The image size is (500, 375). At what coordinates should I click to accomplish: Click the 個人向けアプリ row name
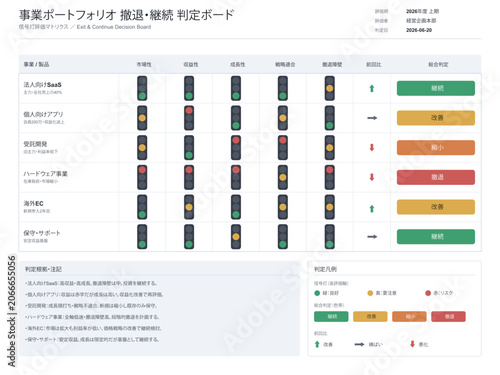43,114
